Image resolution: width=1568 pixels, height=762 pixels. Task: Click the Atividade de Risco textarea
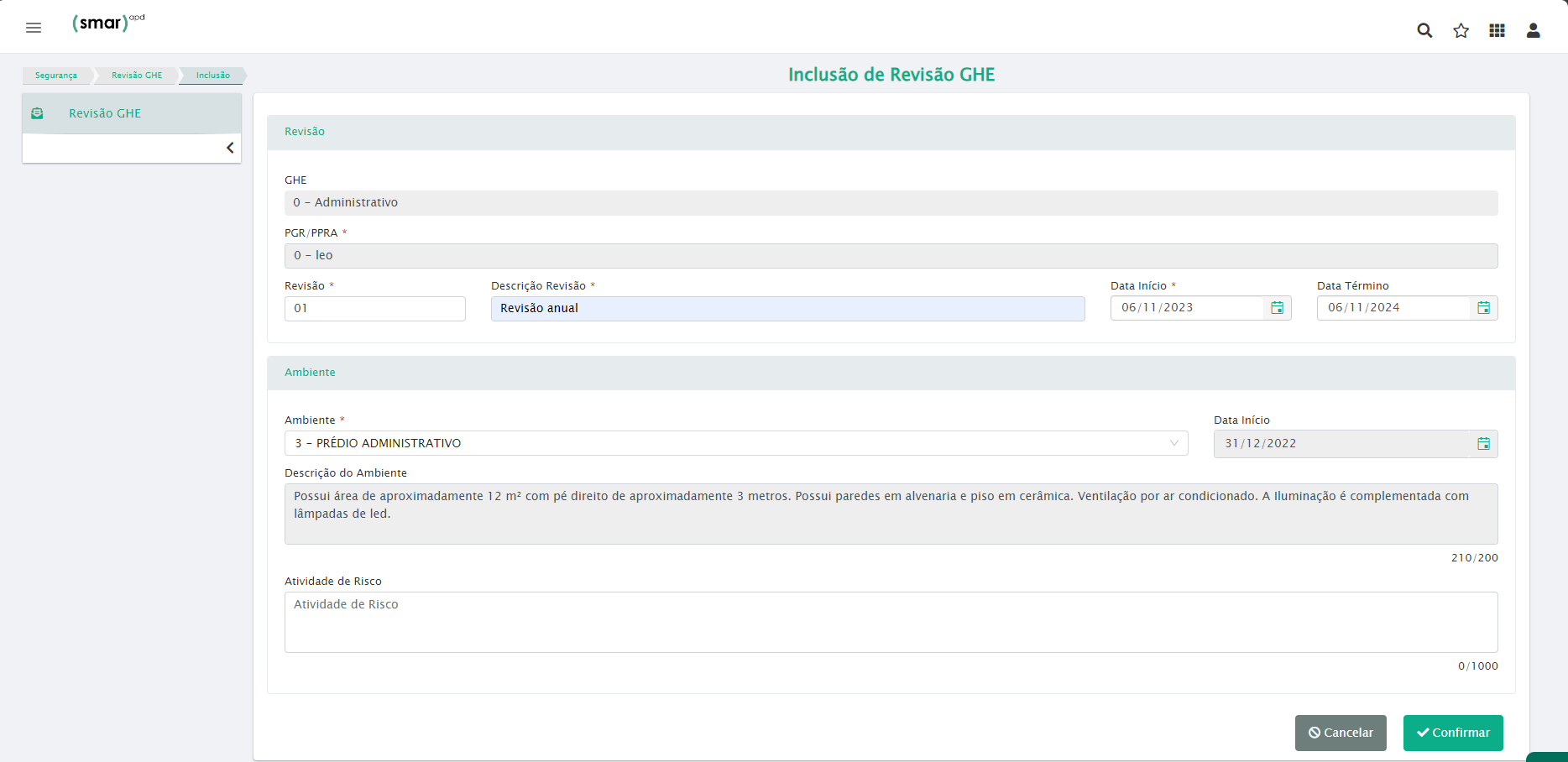(x=891, y=622)
